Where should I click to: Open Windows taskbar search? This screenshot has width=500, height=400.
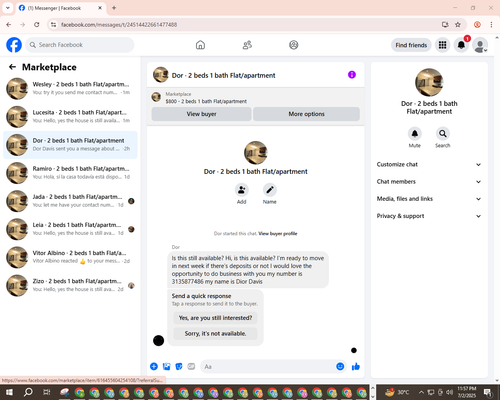click(28, 392)
